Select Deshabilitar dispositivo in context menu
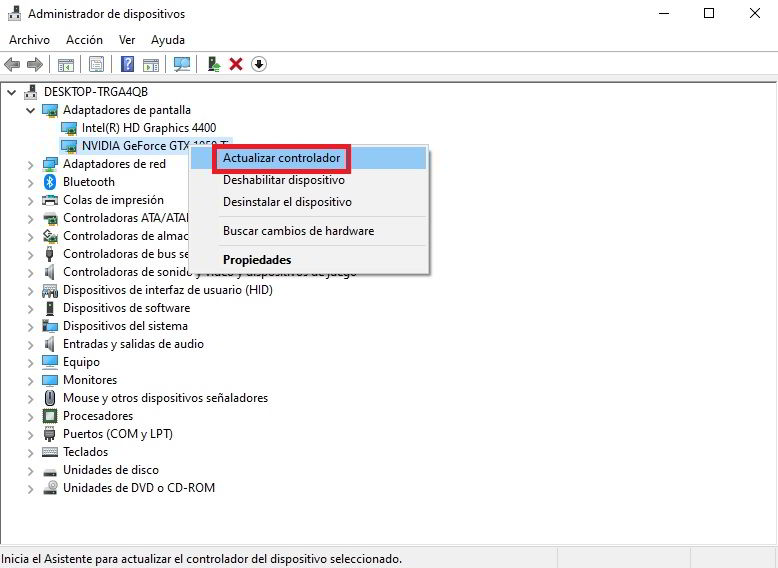778x568 pixels. (283, 180)
